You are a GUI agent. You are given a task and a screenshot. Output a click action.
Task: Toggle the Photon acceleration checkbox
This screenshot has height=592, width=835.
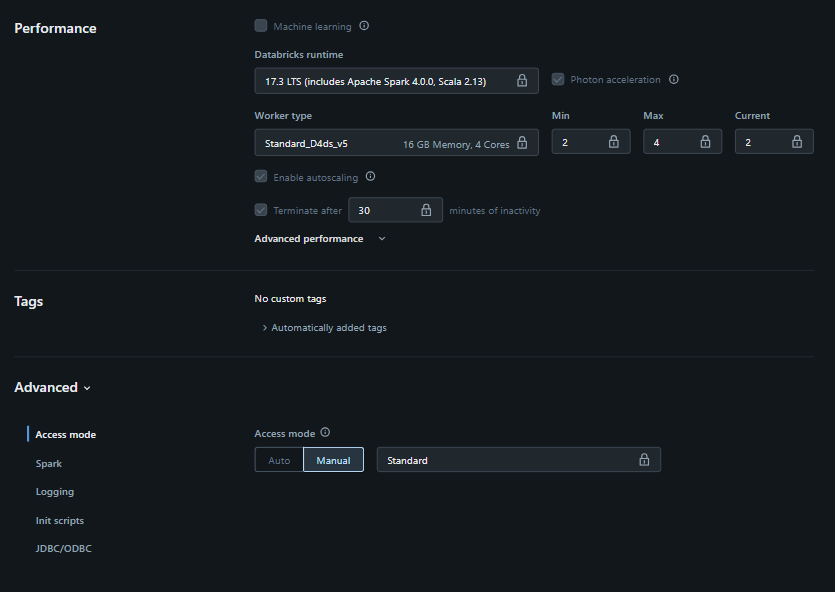[558, 80]
